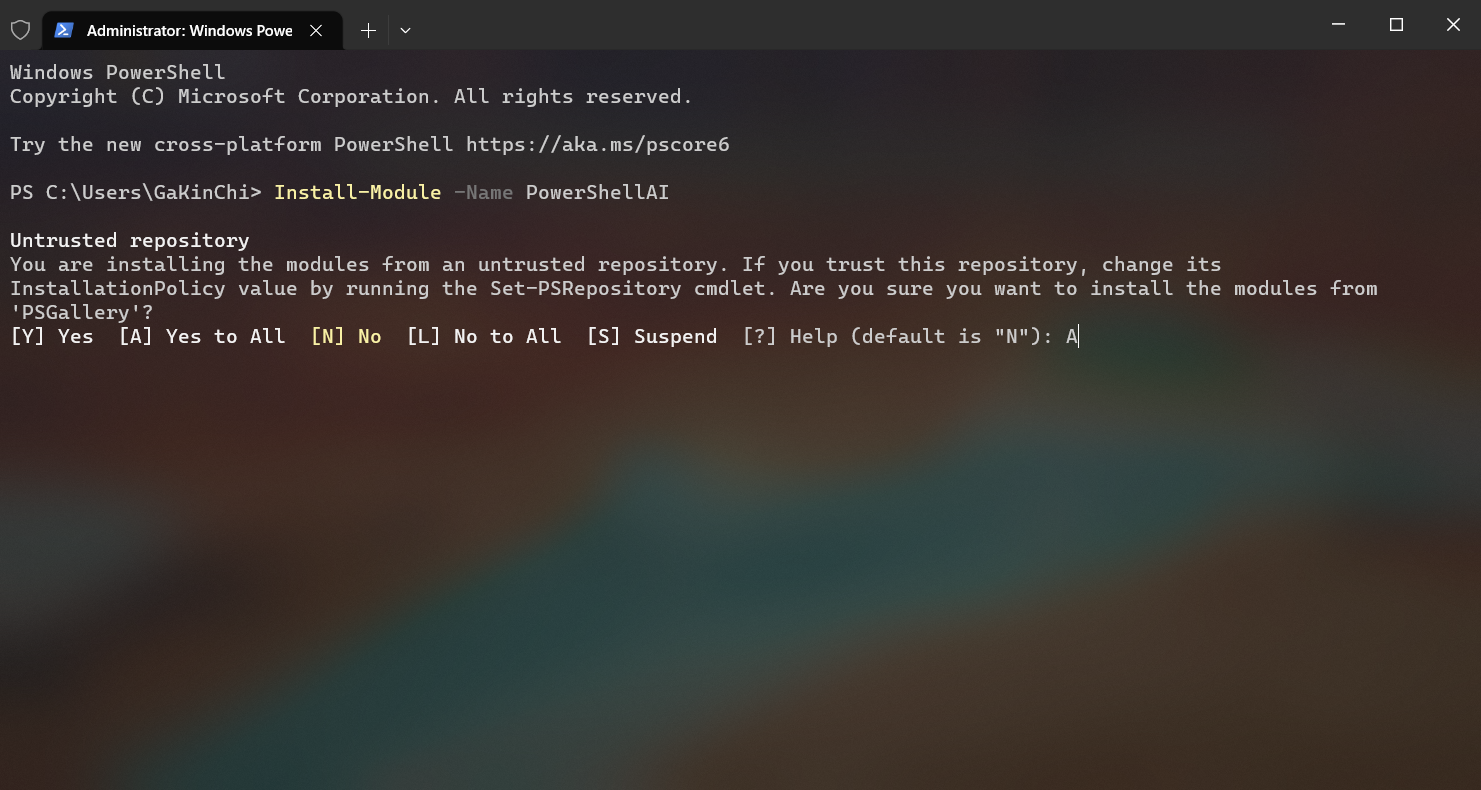Maximize the Terminal window
1481x790 pixels.
point(1396,25)
